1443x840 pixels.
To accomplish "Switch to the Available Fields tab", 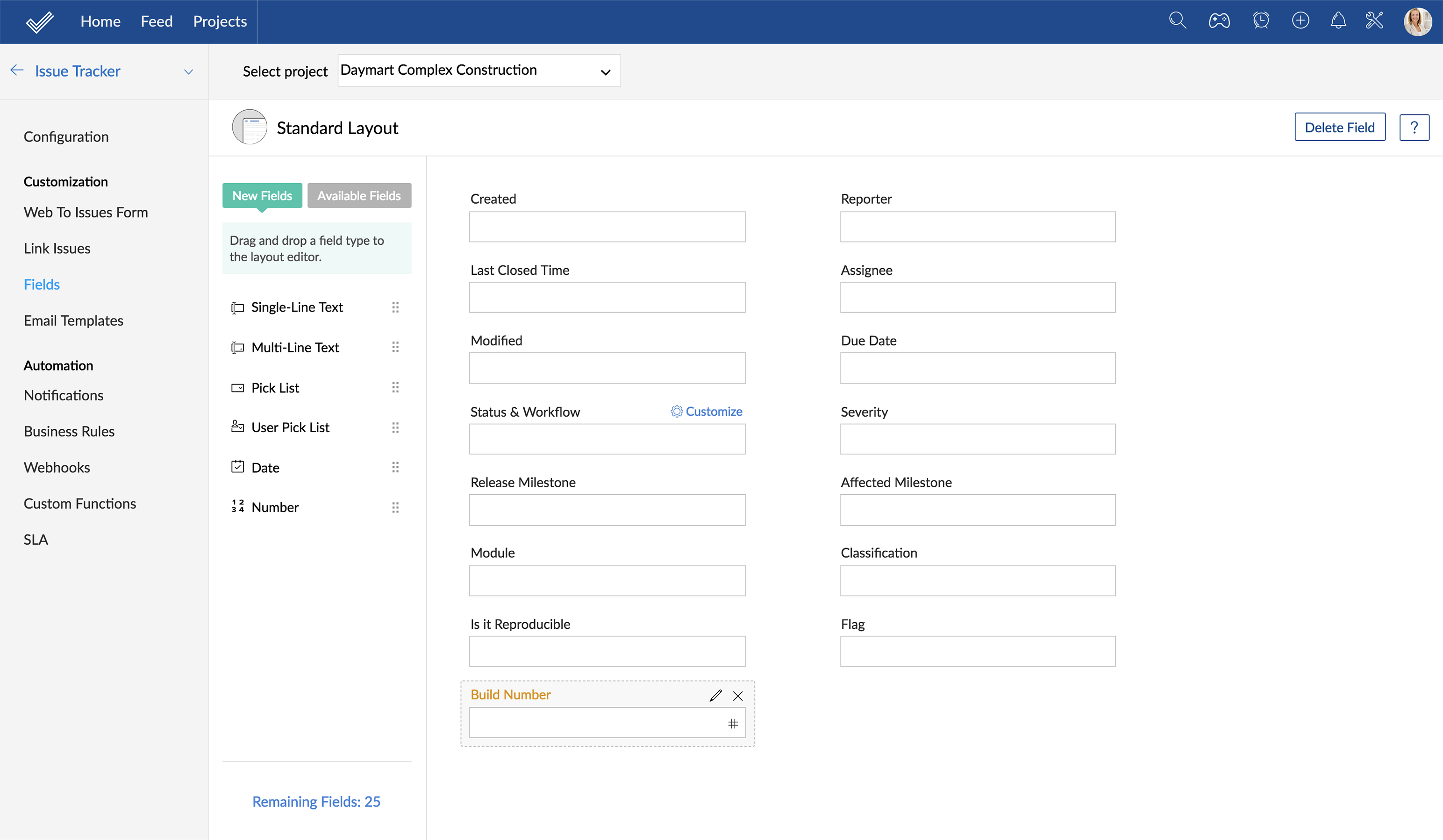I will point(359,195).
